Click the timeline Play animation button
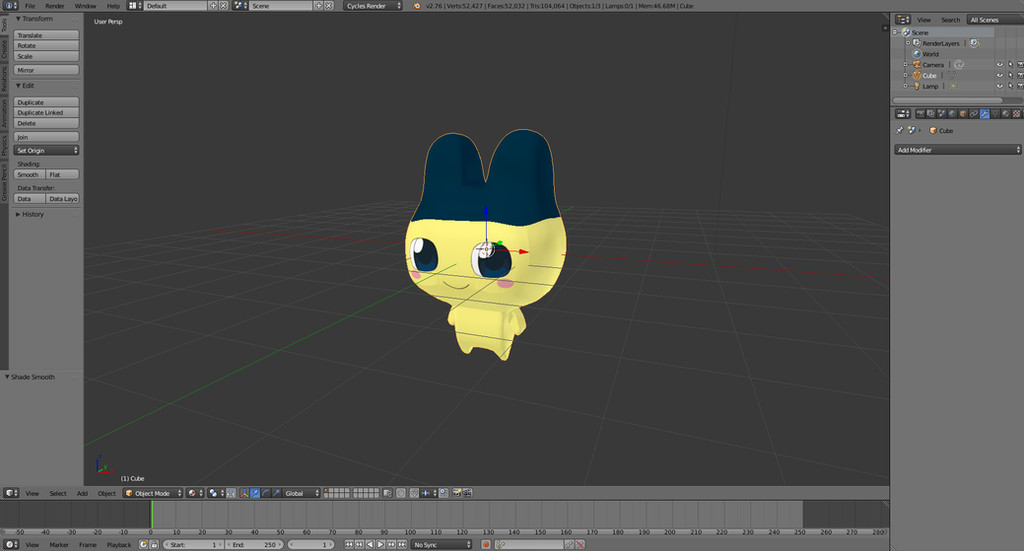1024x551 pixels. click(381, 544)
